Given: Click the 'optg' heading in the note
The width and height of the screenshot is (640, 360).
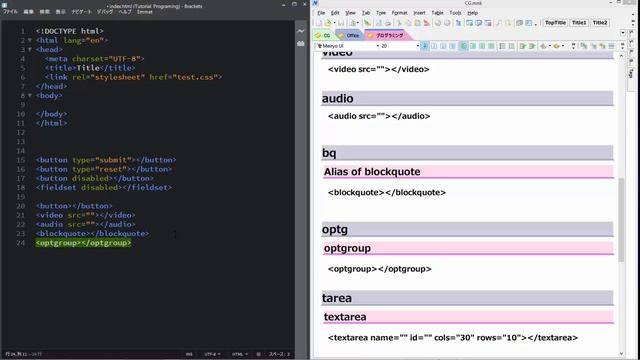Looking at the screenshot, I should (335, 229).
